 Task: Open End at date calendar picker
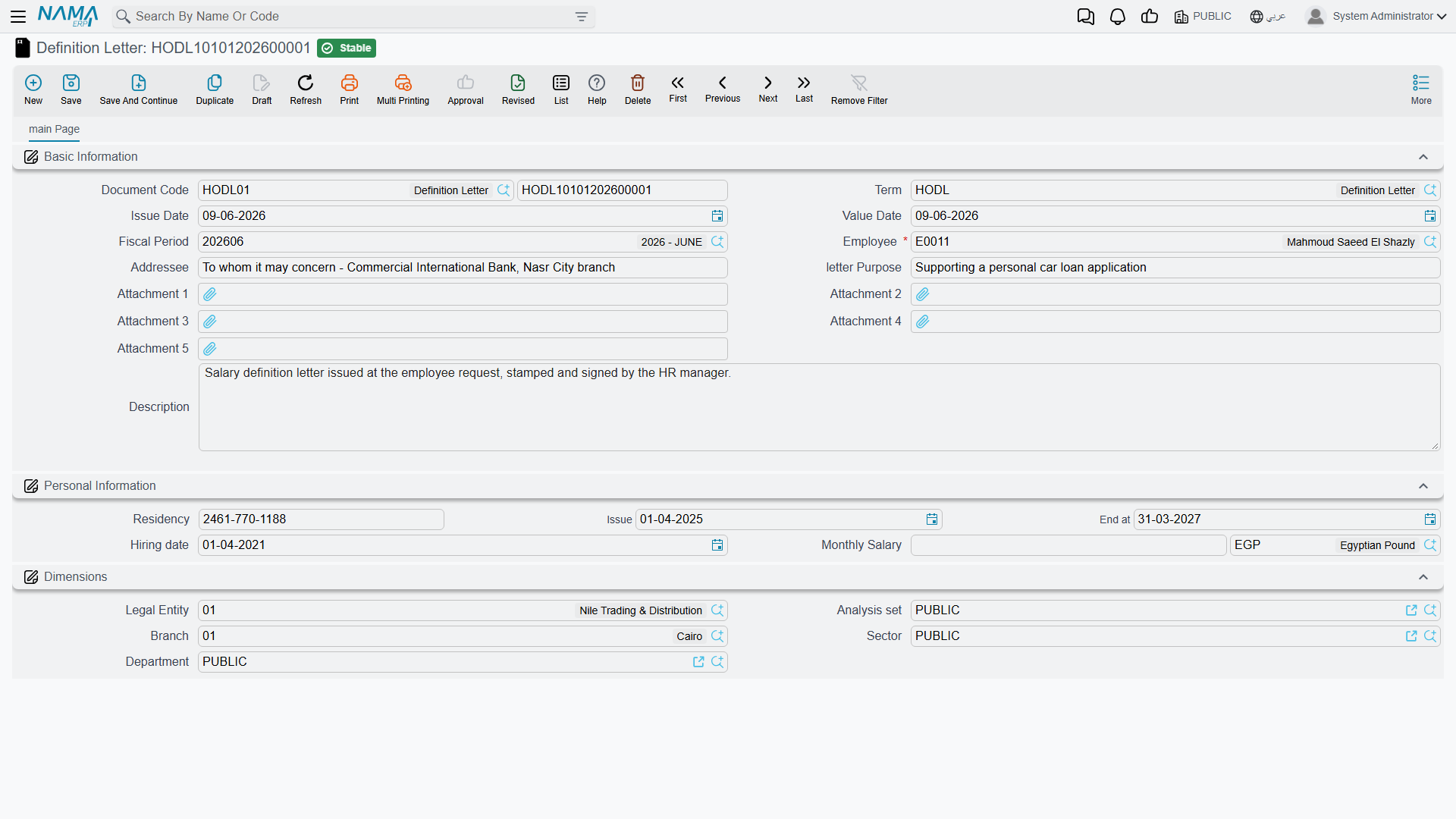tap(1430, 519)
